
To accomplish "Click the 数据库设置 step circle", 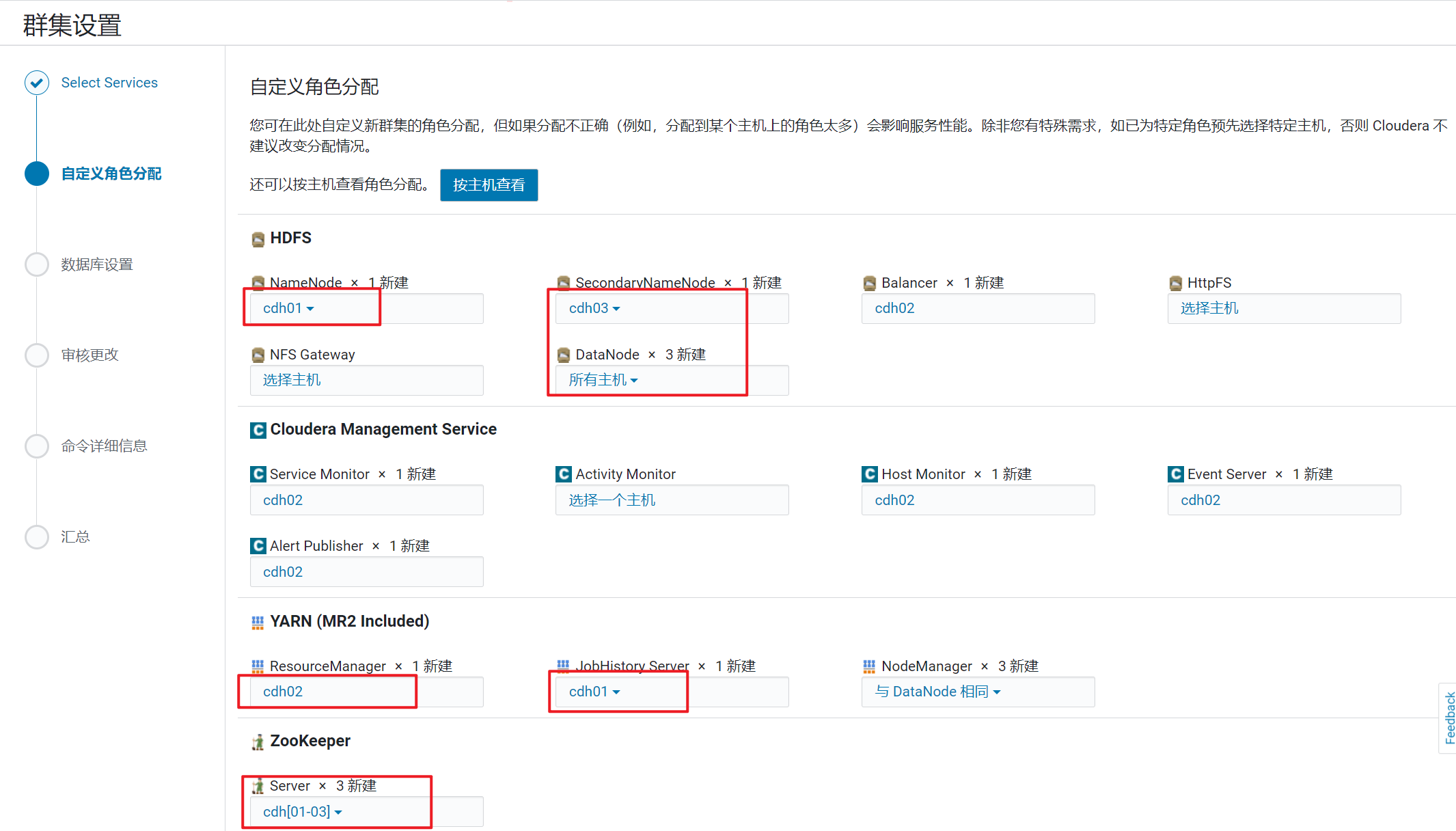I will click(37, 264).
